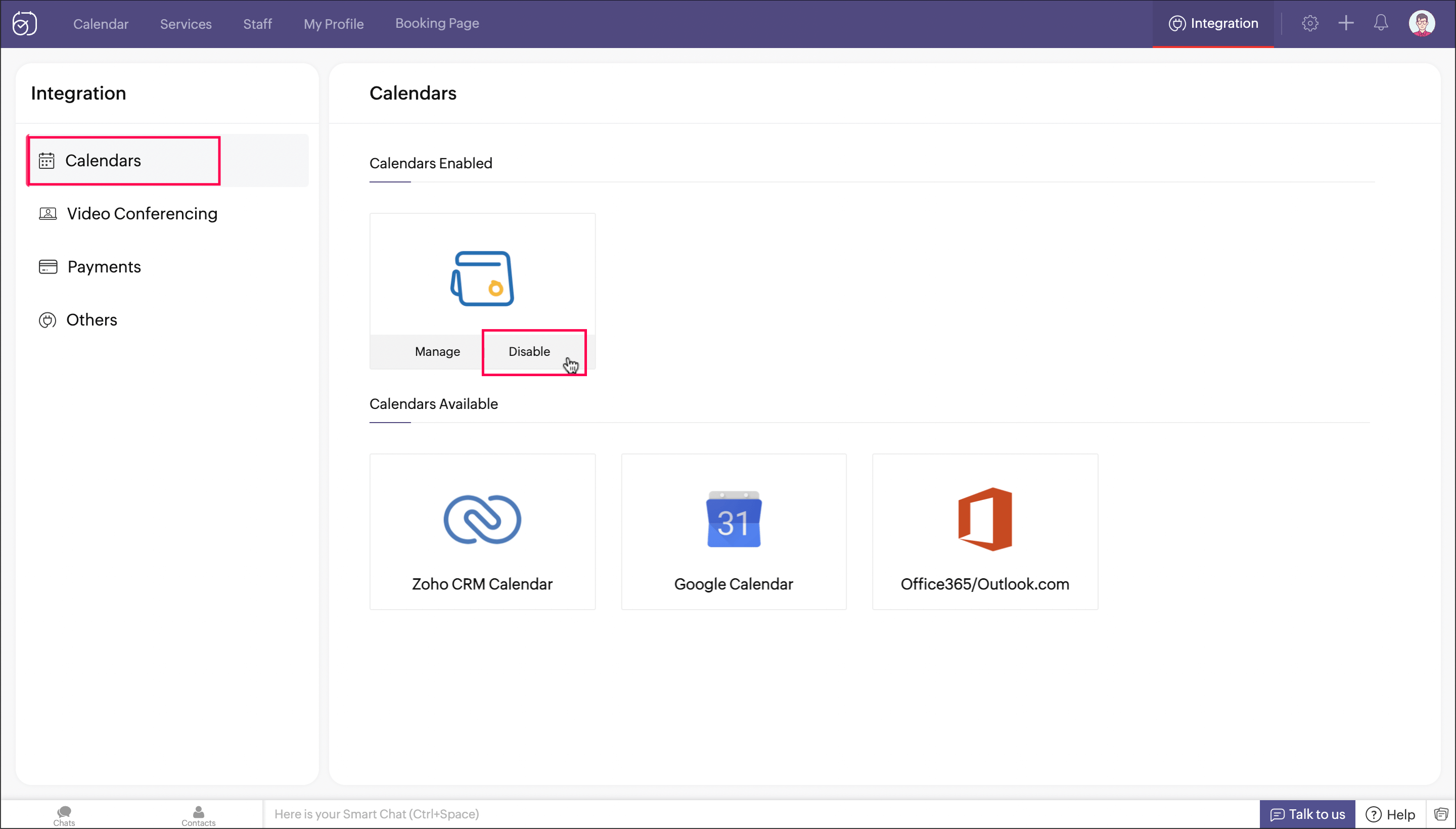Click the Zoho CRM Calendar logo

point(482,519)
